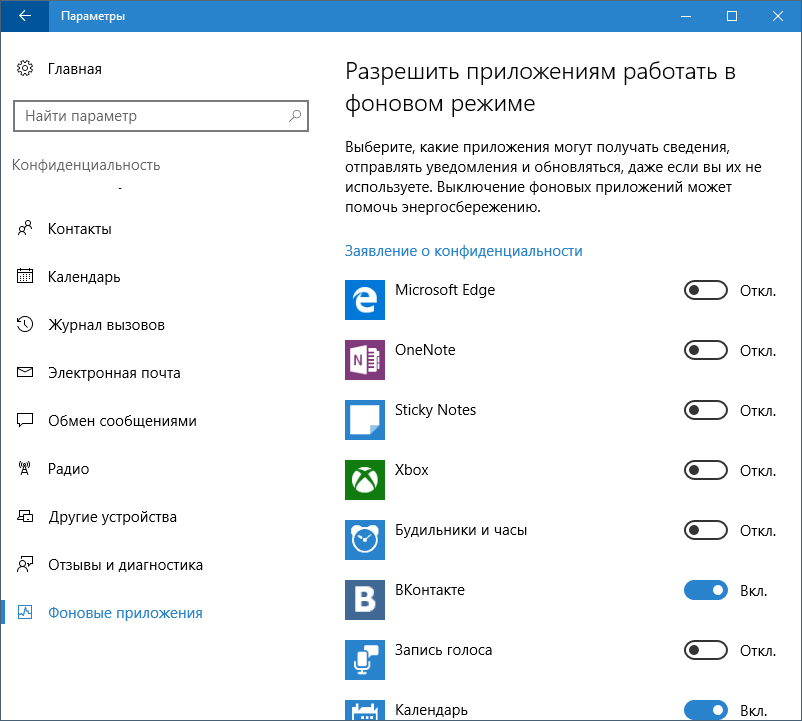Turn off Календарь app background toggle
The height and width of the screenshot is (721, 802).
706,710
